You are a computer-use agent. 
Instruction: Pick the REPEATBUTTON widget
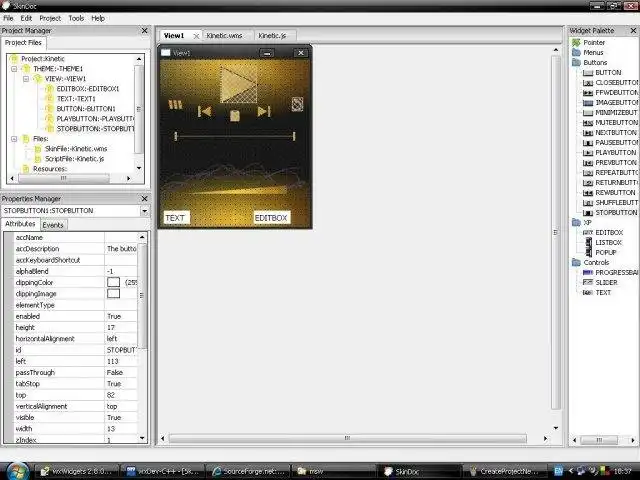[610, 173]
